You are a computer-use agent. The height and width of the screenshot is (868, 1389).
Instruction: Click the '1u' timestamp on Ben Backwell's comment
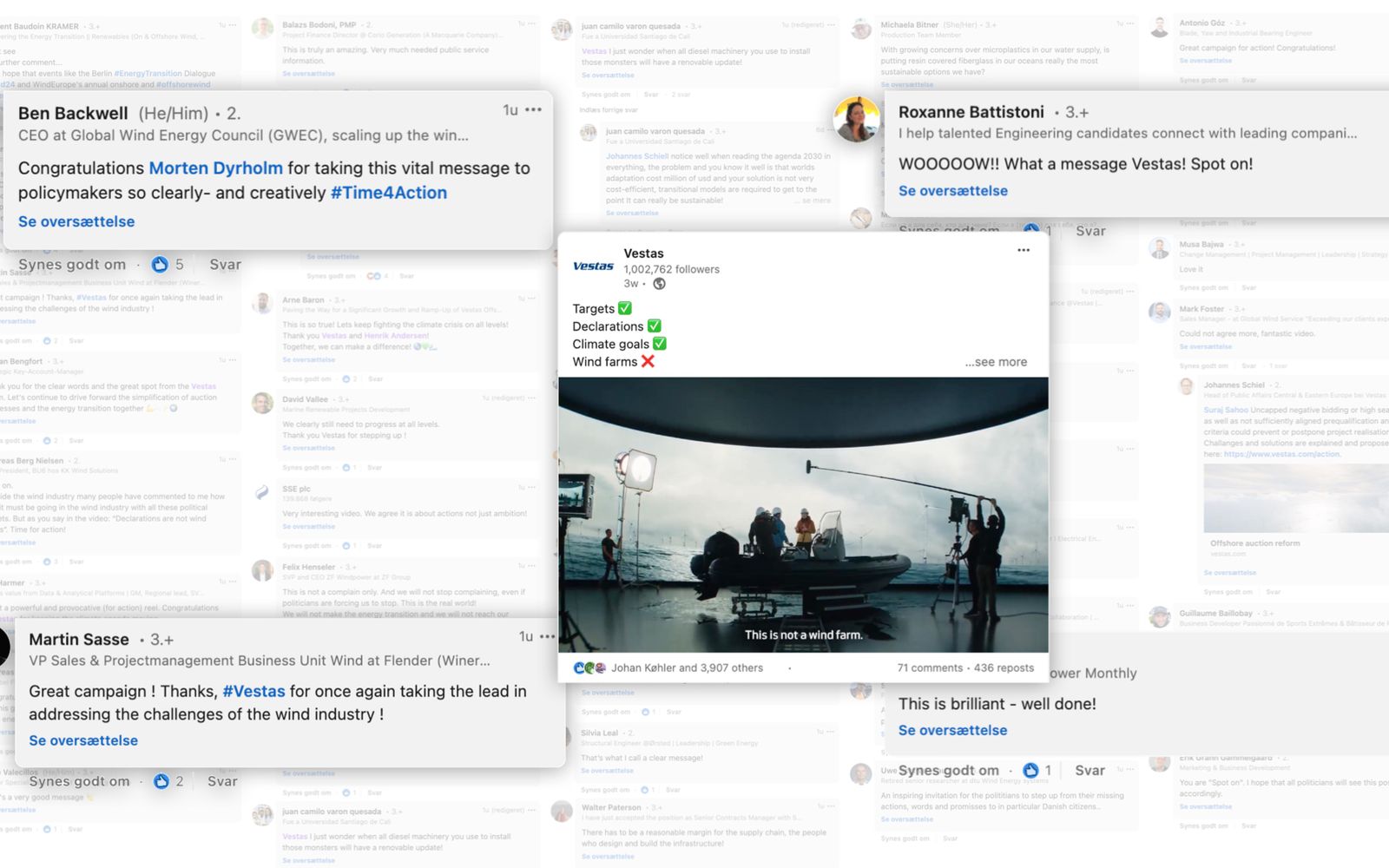point(510,110)
